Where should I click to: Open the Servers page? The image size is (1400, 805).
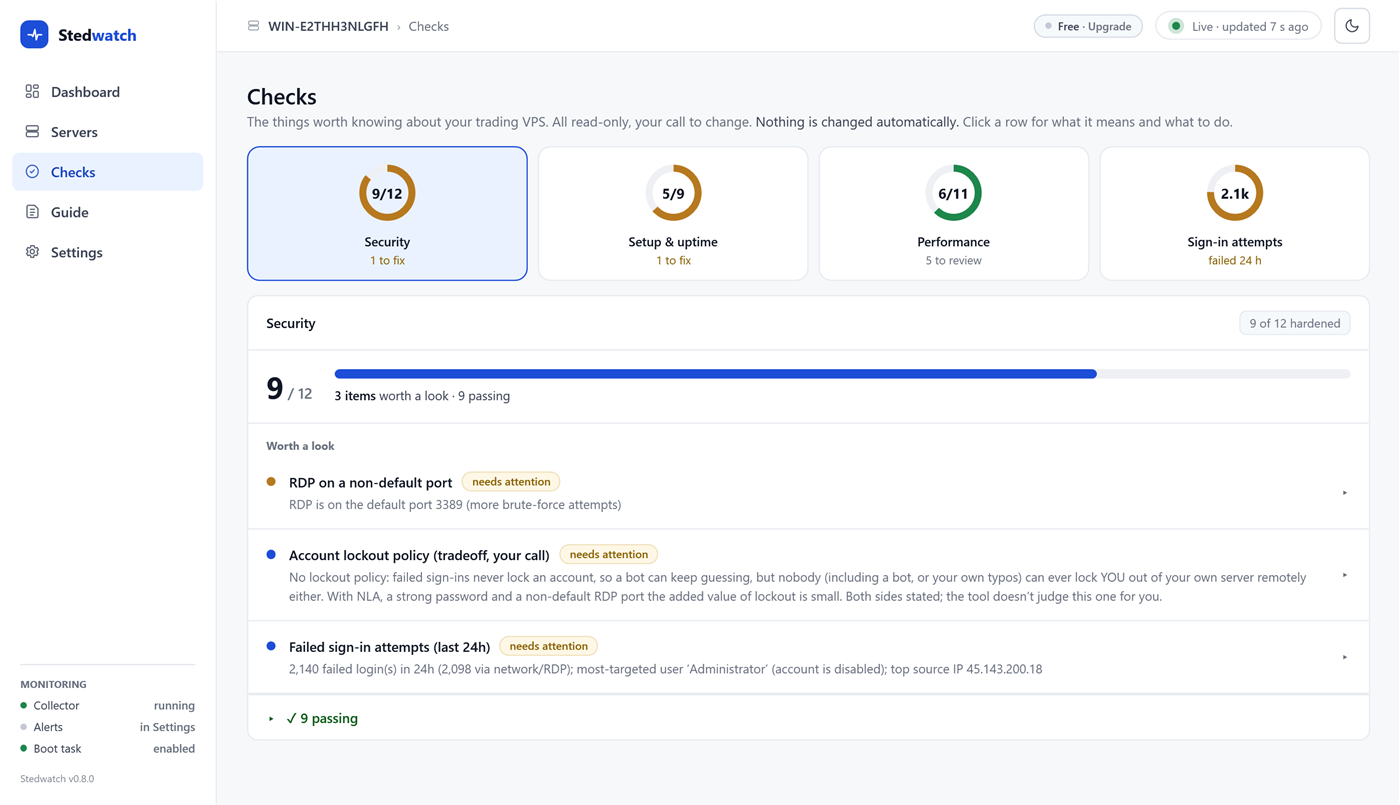[x=107, y=131]
